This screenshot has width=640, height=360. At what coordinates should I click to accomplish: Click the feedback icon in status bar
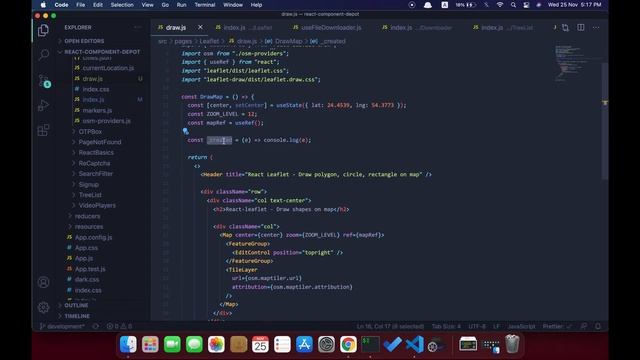pyautogui.click(x=584, y=326)
